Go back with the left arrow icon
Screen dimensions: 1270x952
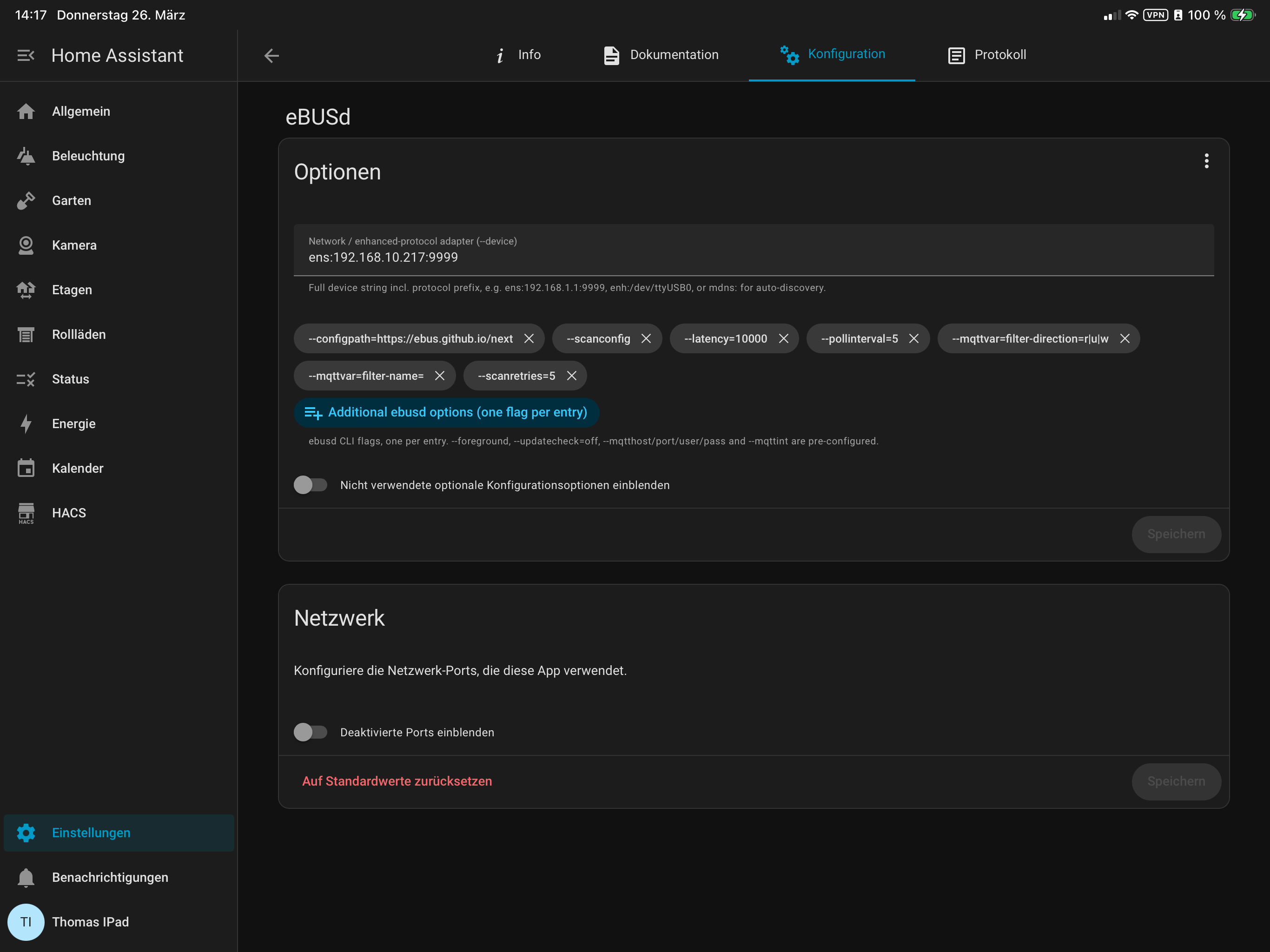pos(271,55)
